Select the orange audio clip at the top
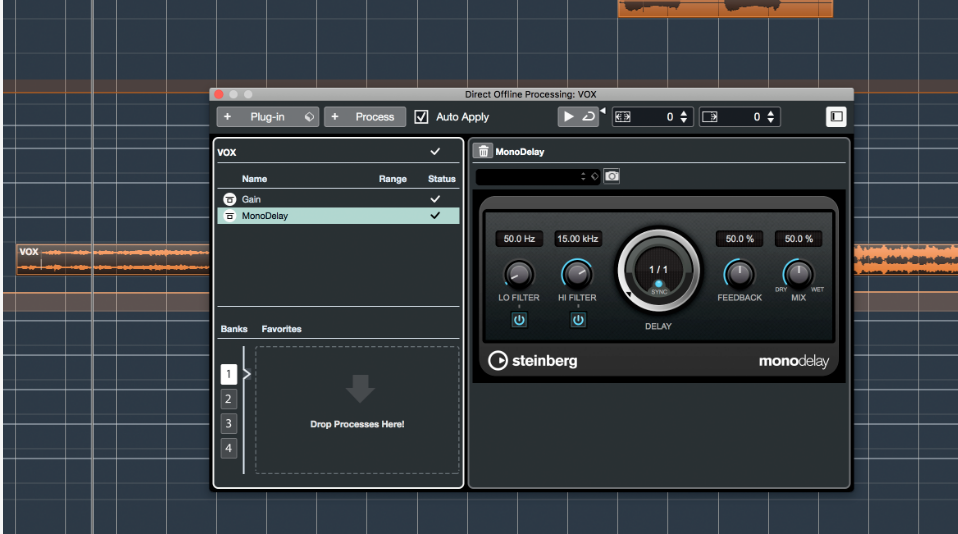 (x=725, y=8)
